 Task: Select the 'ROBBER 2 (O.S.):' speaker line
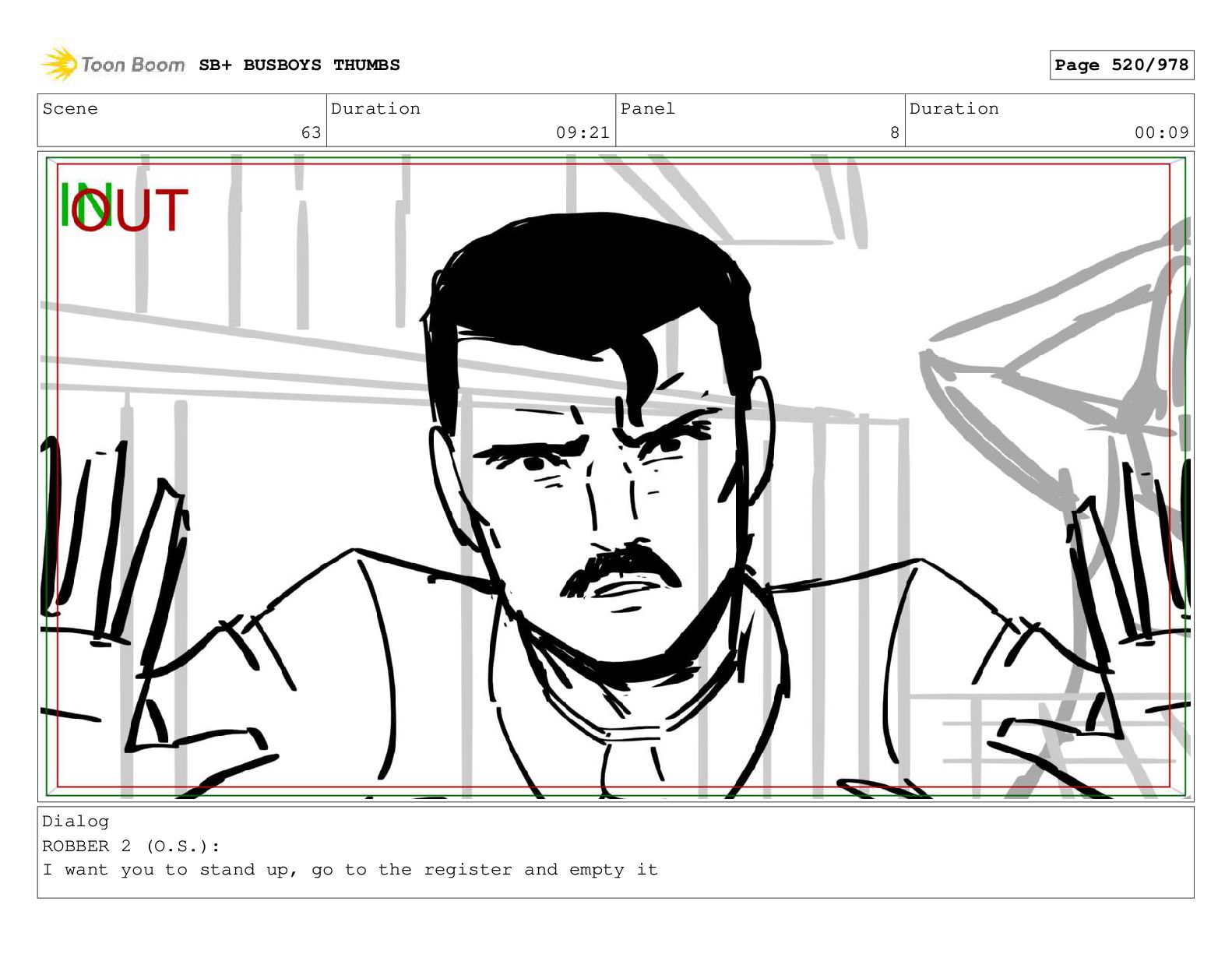(x=131, y=846)
